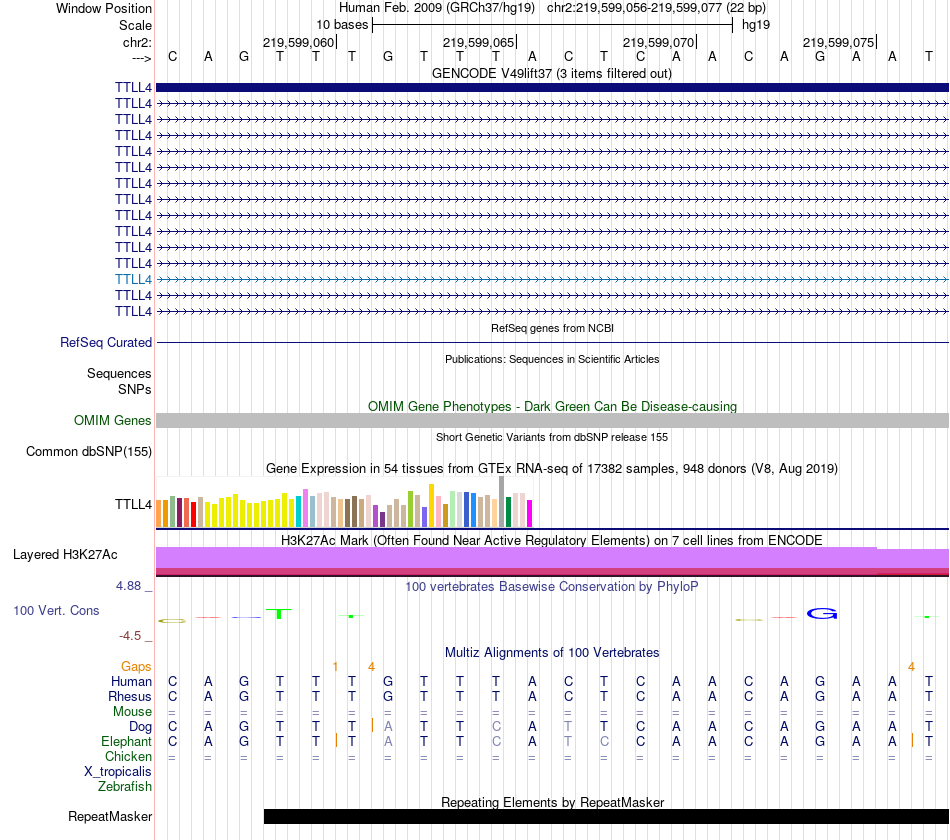Open GENCODE V49lift37 track title
This screenshot has width=950, height=840.
(x=551, y=73)
